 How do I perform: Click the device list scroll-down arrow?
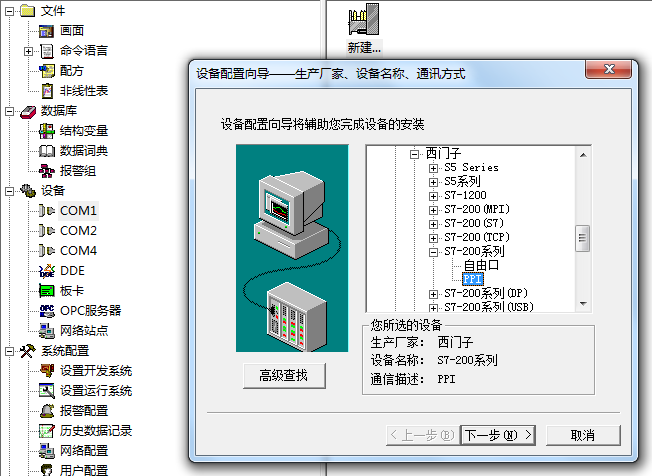583,304
